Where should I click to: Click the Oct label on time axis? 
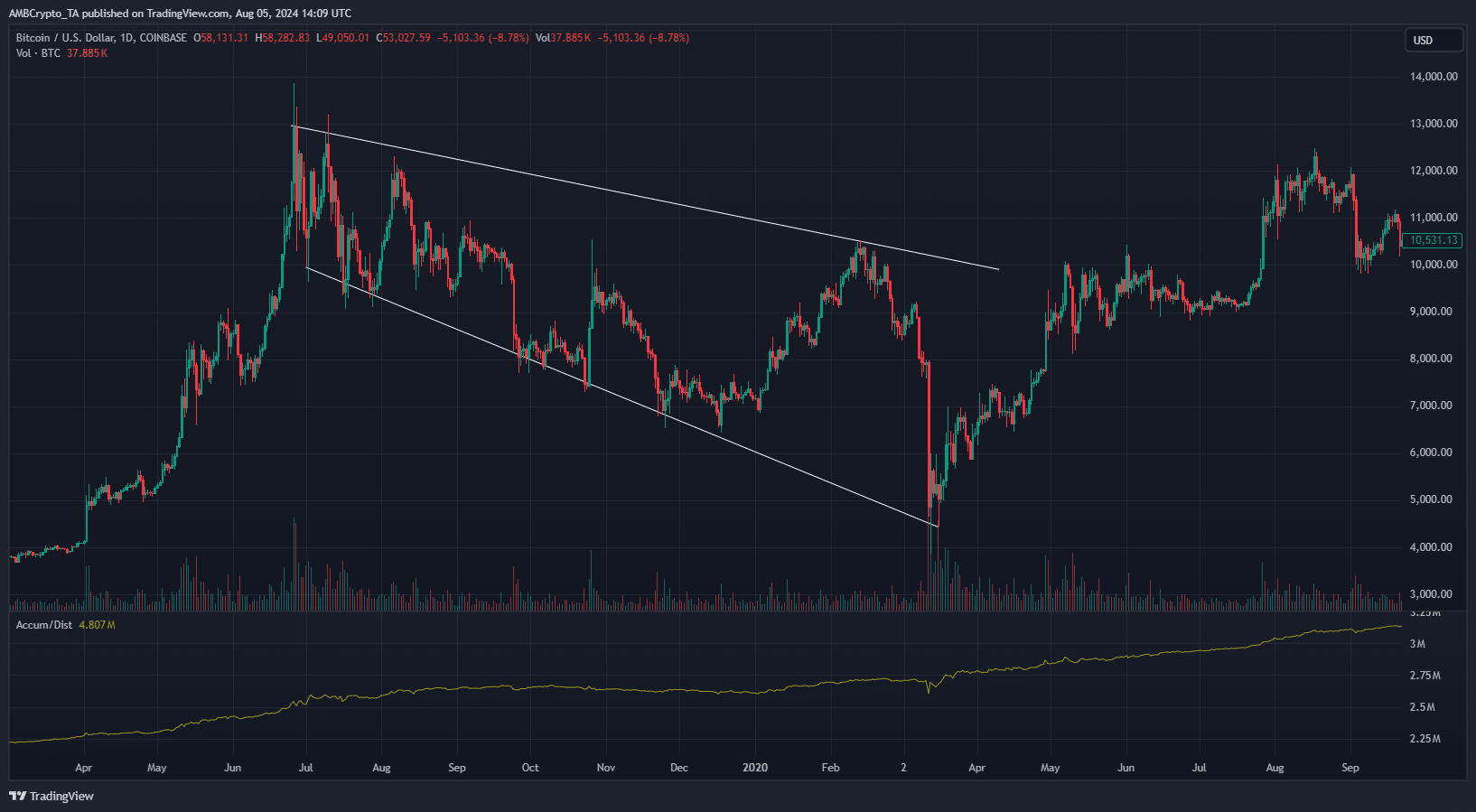click(530, 768)
